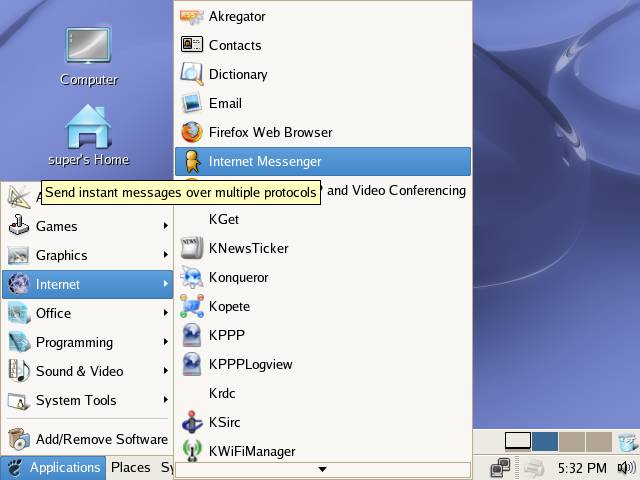Launch KWiFiManager
The width and height of the screenshot is (640, 480).
click(x=251, y=451)
